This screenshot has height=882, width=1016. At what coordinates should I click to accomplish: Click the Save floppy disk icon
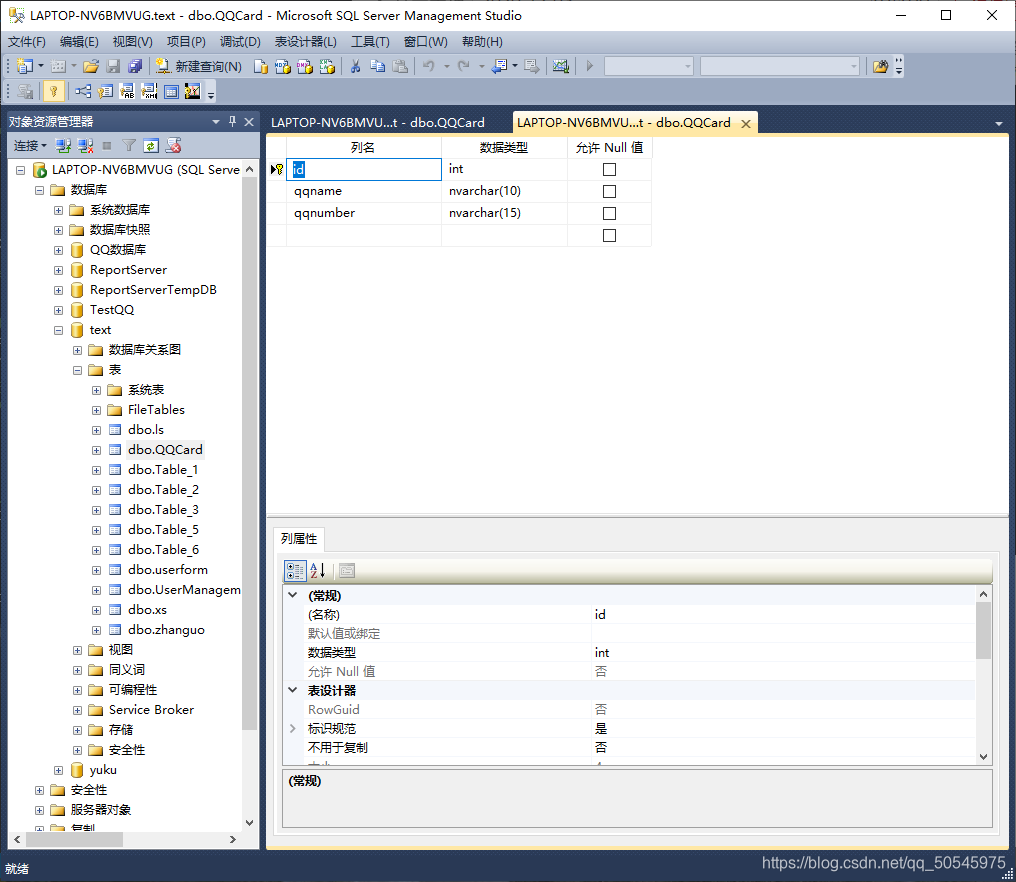tap(113, 66)
